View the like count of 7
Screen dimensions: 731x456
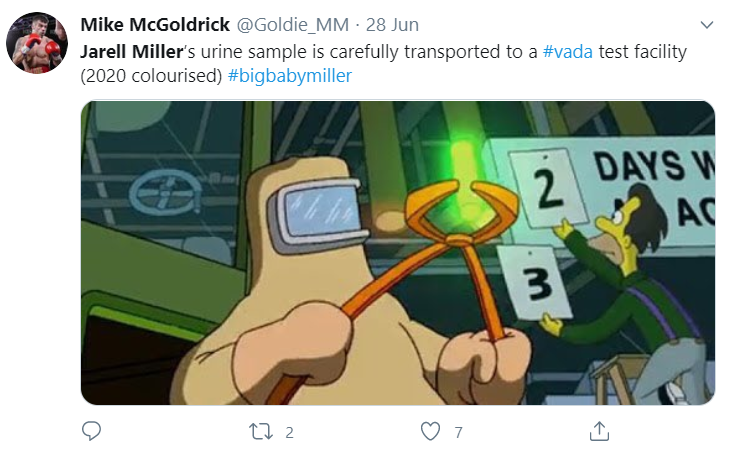coord(459,433)
